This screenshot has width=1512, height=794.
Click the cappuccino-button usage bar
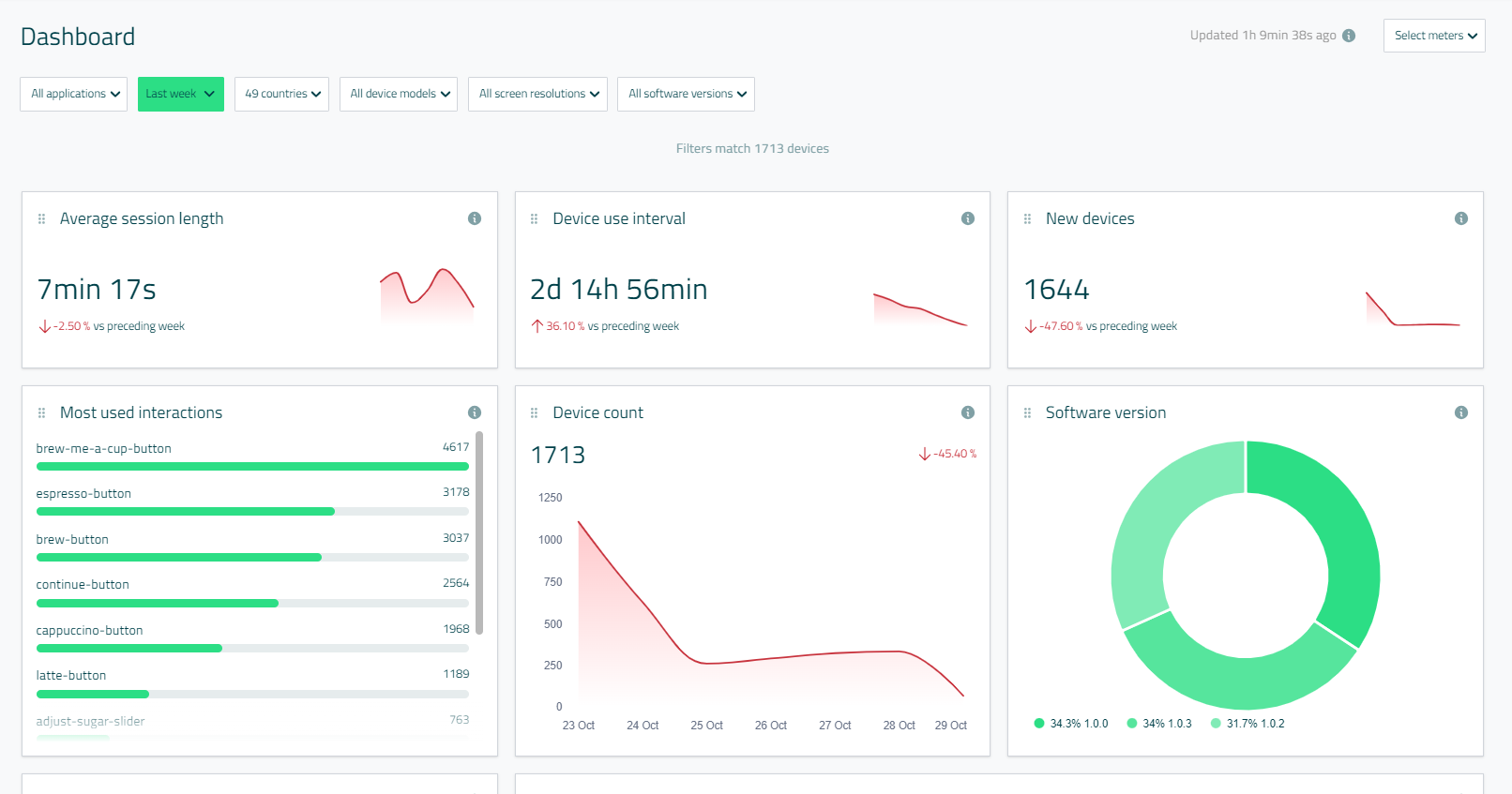129,649
